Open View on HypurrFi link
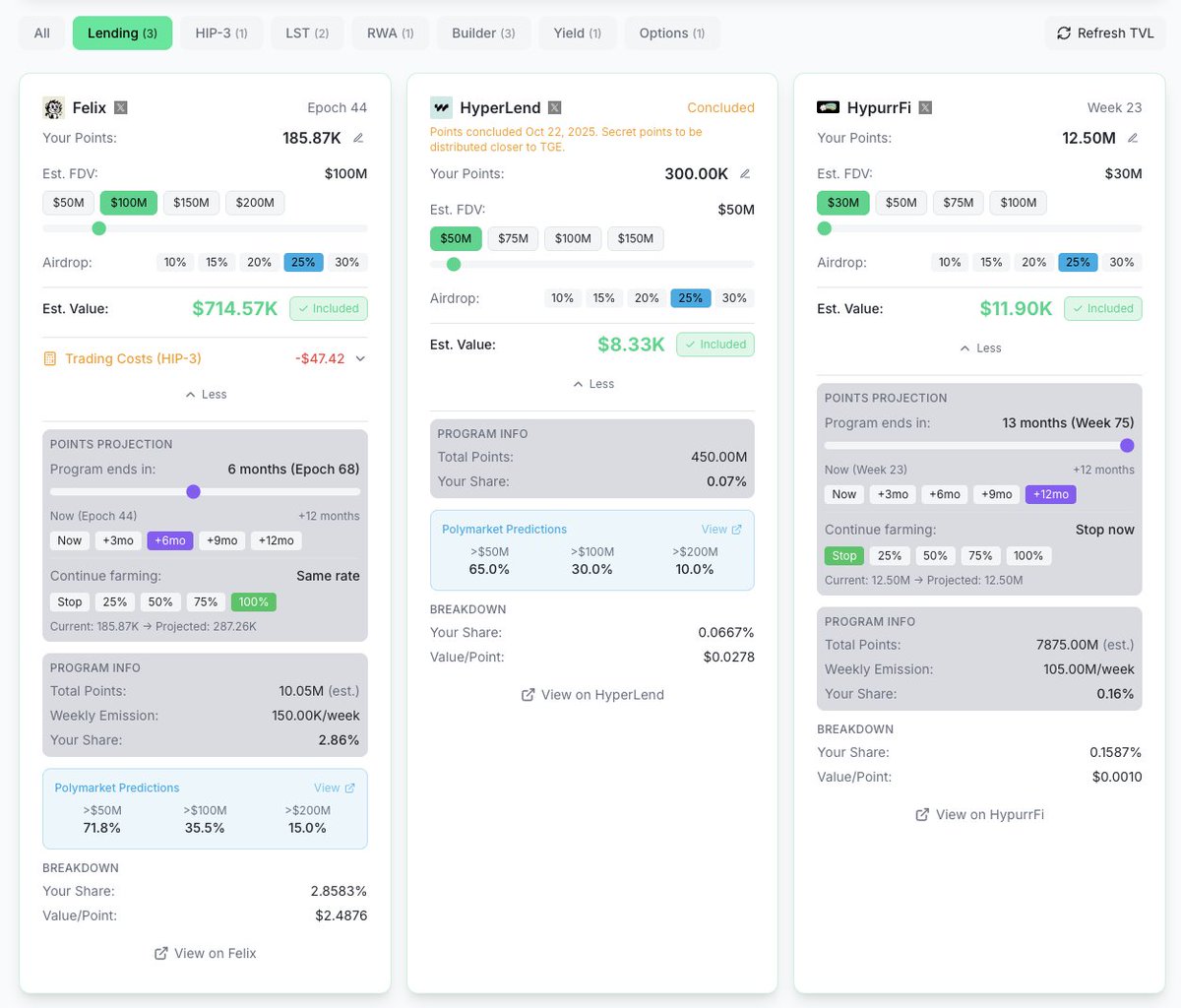This screenshot has height=1008, width=1181. (980, 814)
